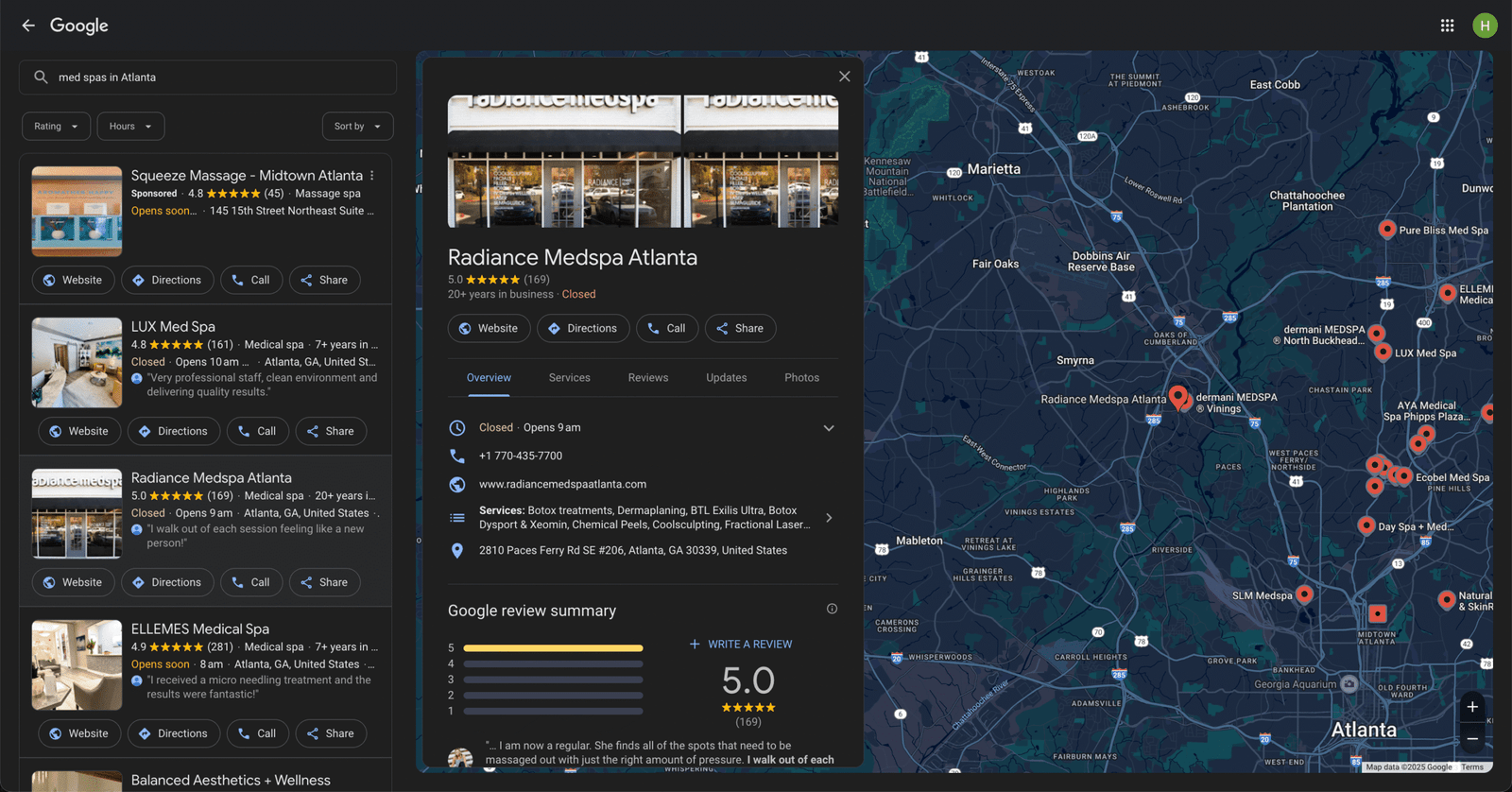Screen dimensions: 1512x792
Task: Zoom in on the map
Action: (1472, 707)
